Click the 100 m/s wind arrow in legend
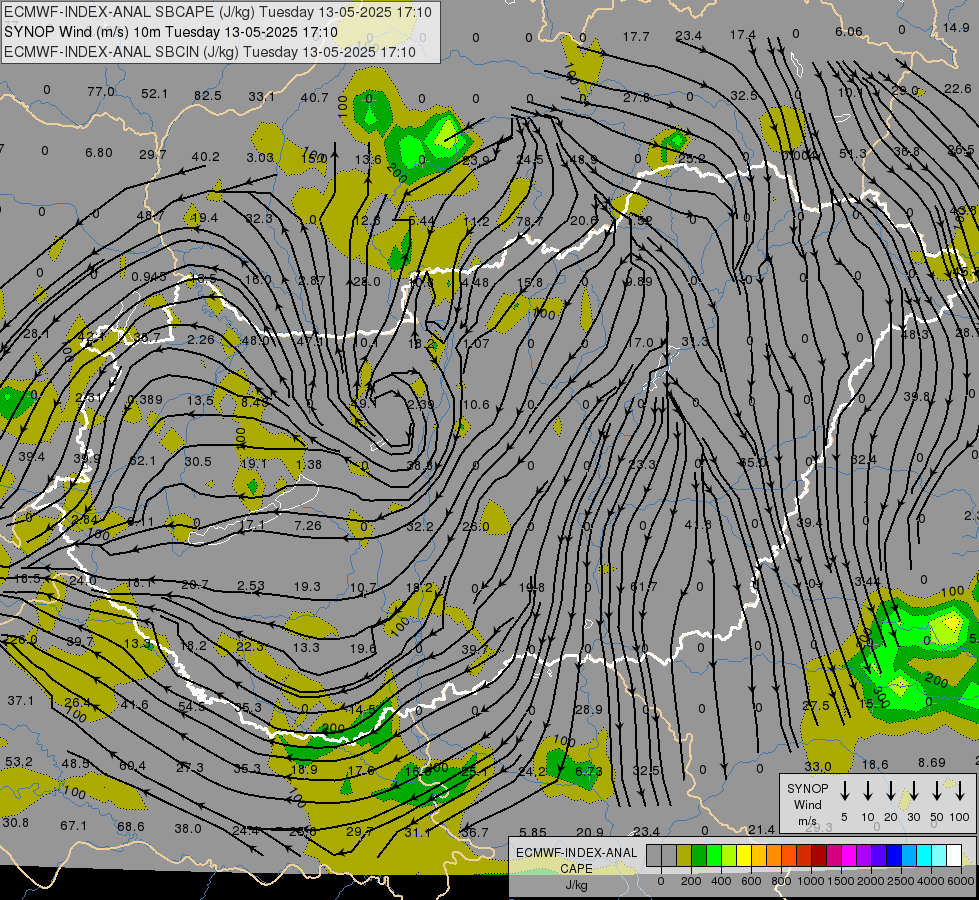Screen dimensions: 979x900 click(960, 791)
